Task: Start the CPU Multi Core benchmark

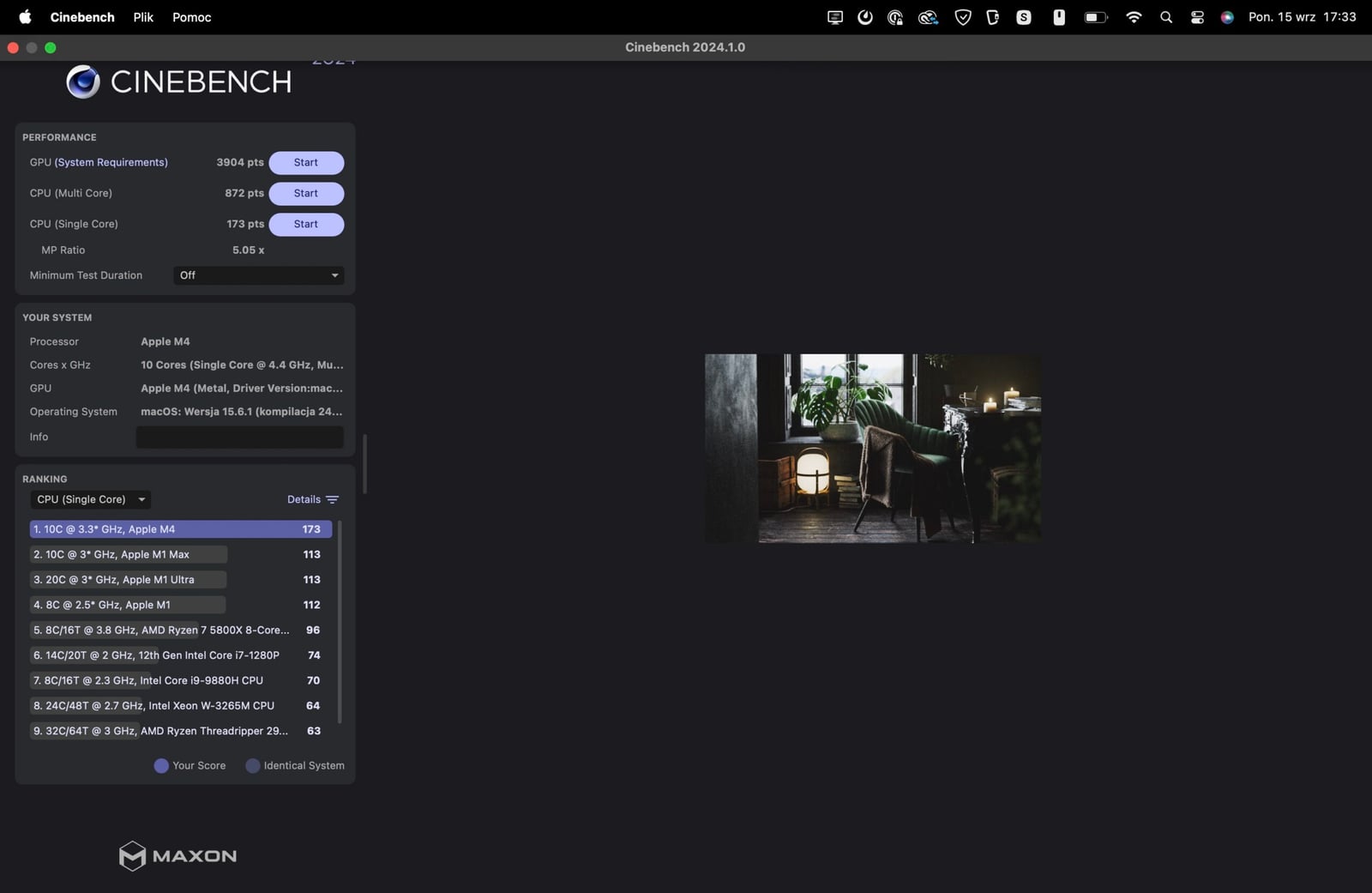Action: (x=306, y=194)
